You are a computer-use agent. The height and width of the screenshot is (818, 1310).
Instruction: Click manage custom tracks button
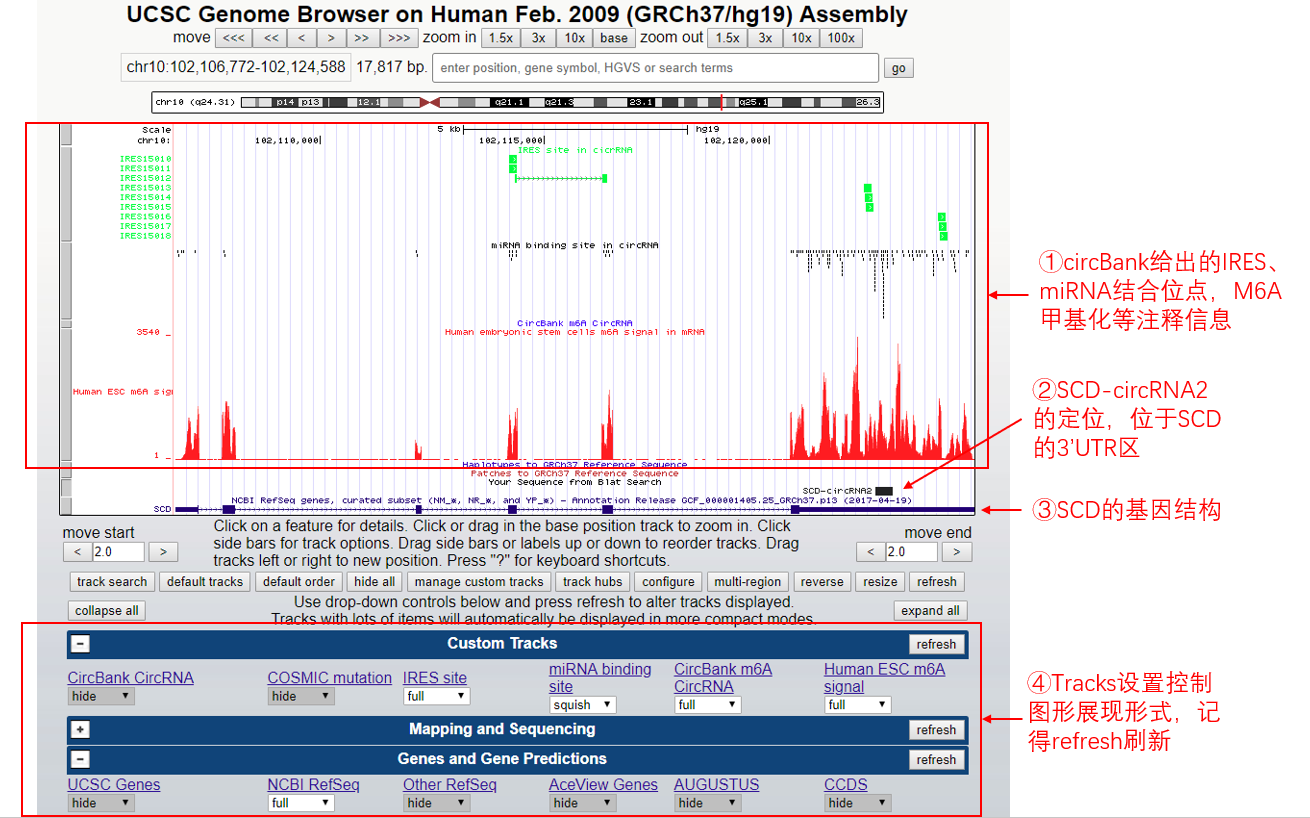(x=479, y=582)
